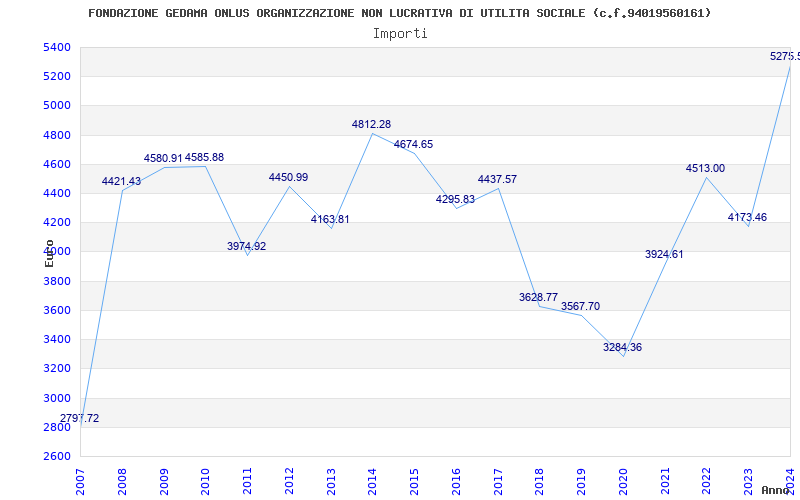Click the y-axis value 3800
800x500 pixels.
point(58,281)
